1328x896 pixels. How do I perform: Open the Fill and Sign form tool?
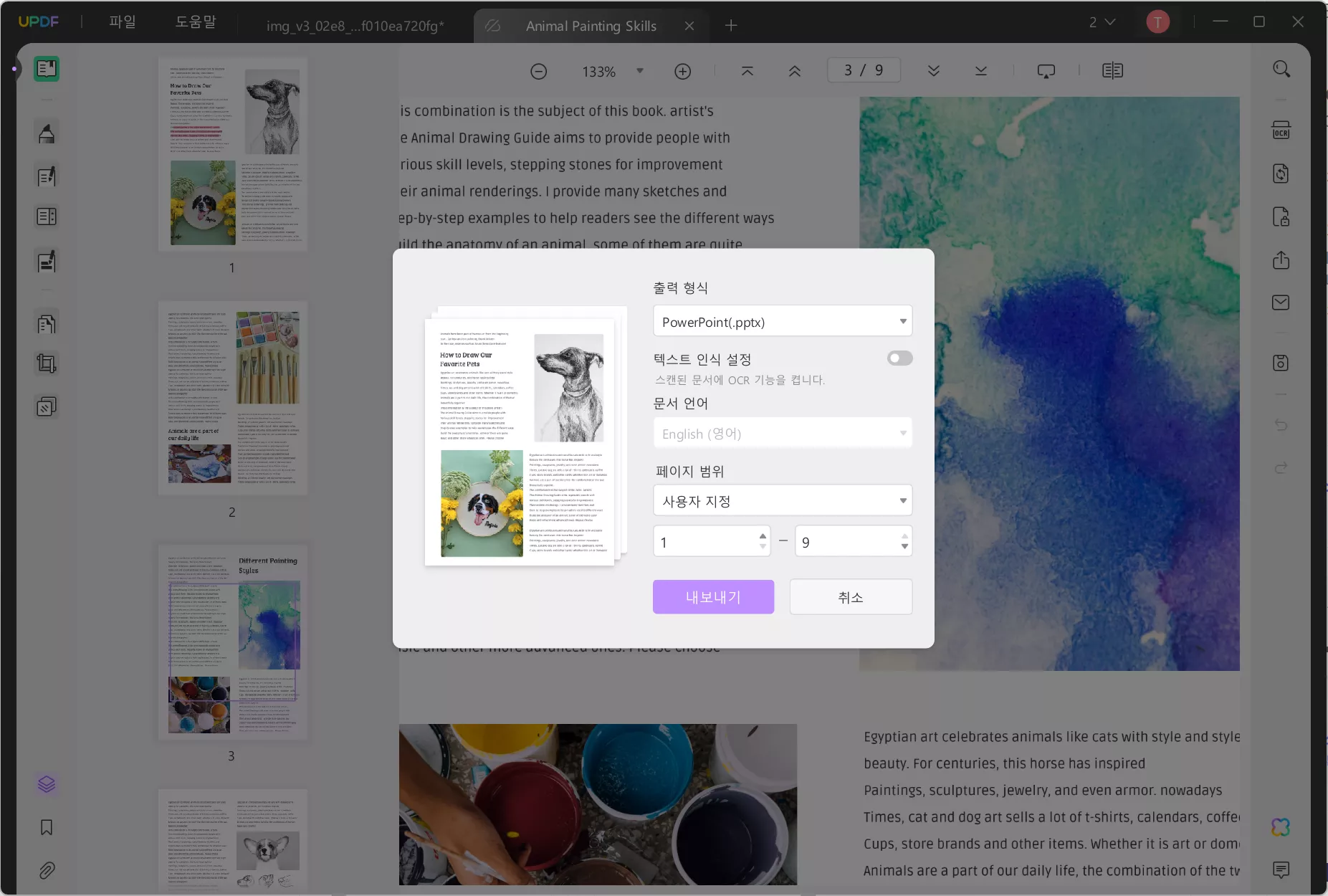click(x=47, y=262)
